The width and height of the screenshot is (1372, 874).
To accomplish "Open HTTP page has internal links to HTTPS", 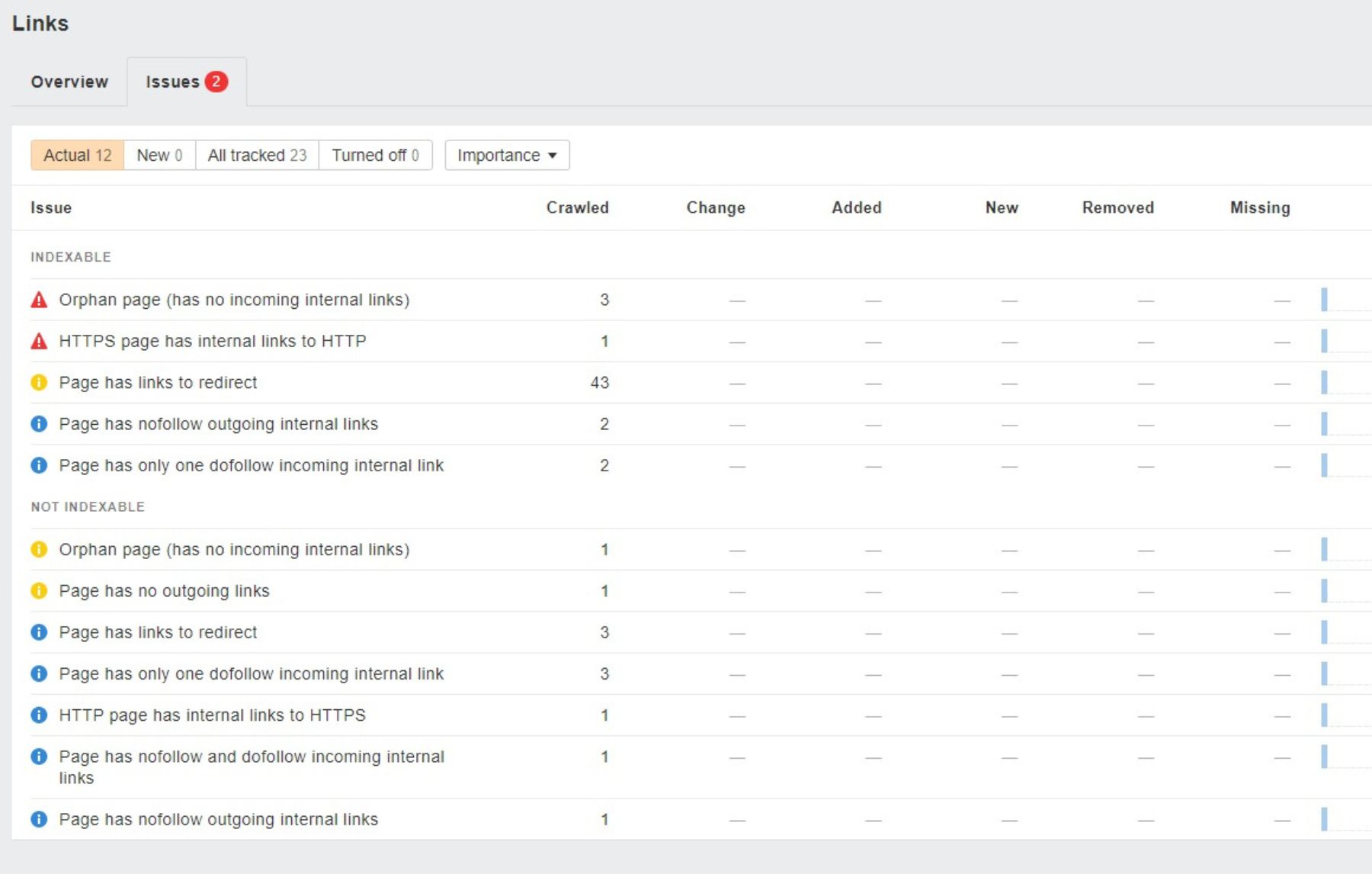I will click(x=213, y=715).
